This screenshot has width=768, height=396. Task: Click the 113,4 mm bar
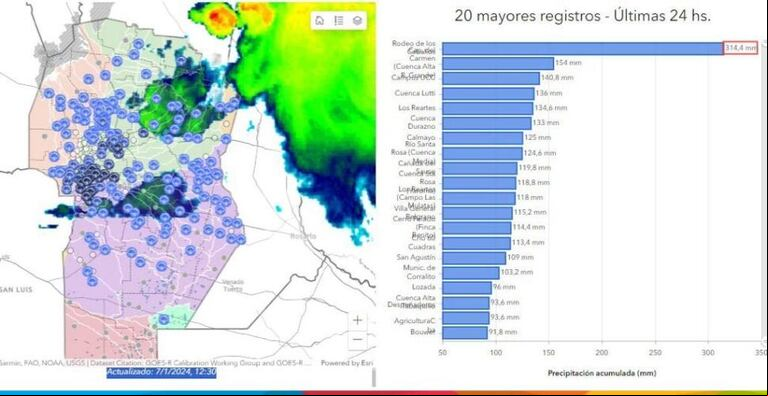click(477, 243)
